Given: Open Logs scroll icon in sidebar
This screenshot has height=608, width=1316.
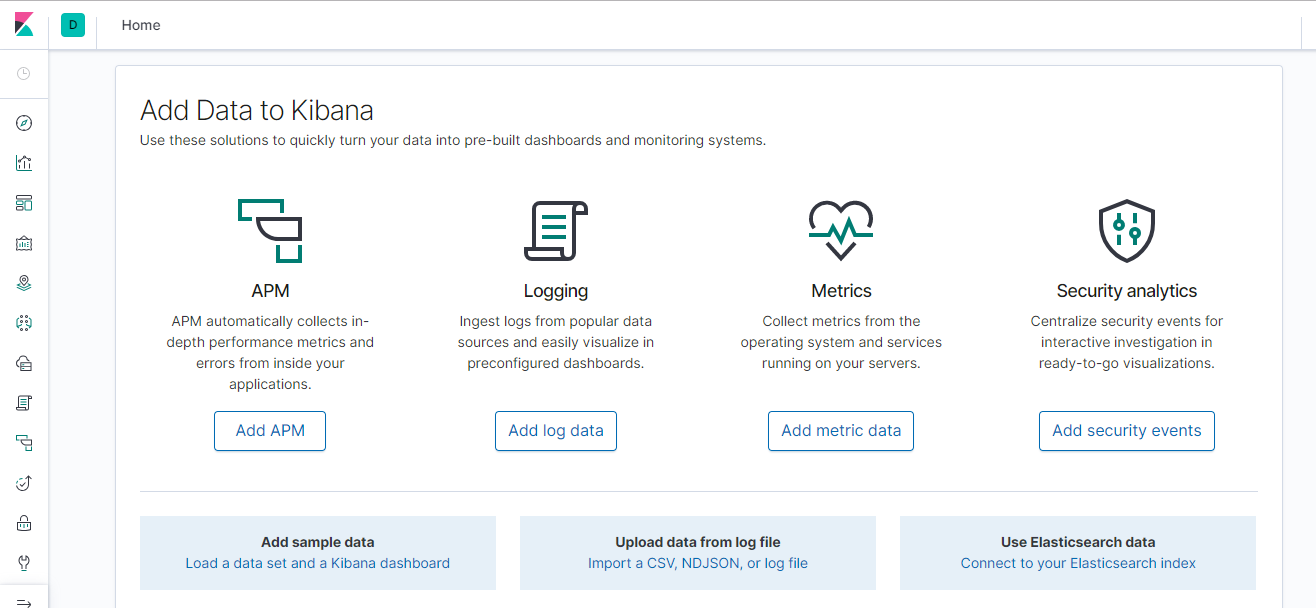Looking at the screenshot, I should coord(24,403).
